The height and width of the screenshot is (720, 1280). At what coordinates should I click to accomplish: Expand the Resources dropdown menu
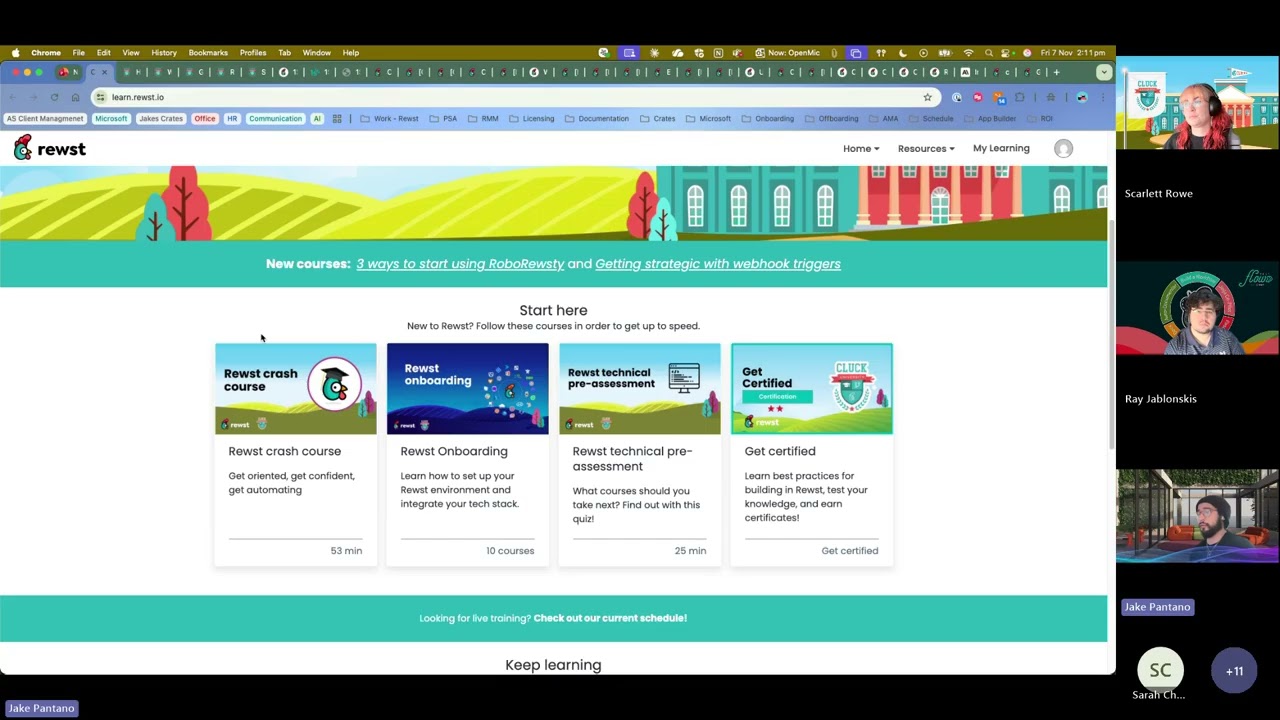tap(926, 148)
